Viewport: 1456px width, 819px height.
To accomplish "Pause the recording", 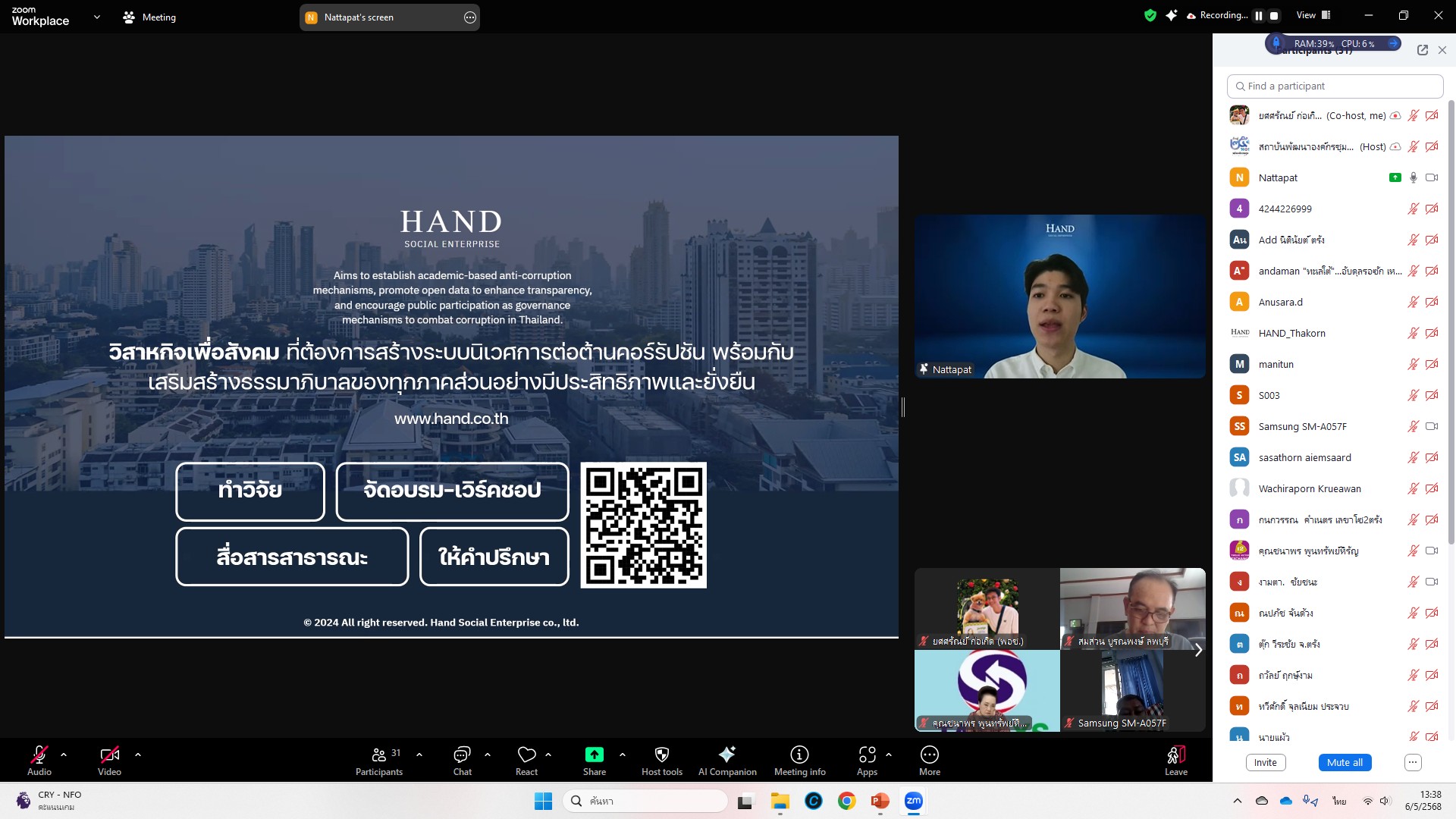I will (1259, 15).
